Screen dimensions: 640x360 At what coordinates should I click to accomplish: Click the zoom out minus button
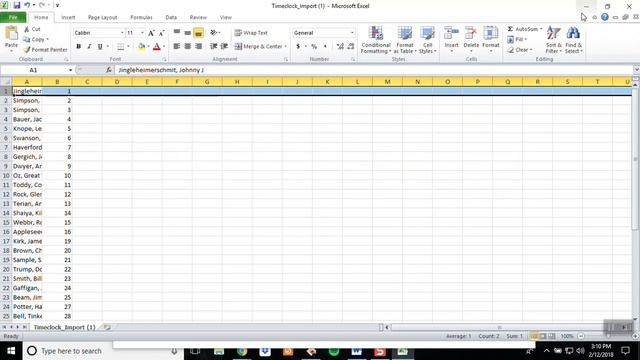(581, 336)
